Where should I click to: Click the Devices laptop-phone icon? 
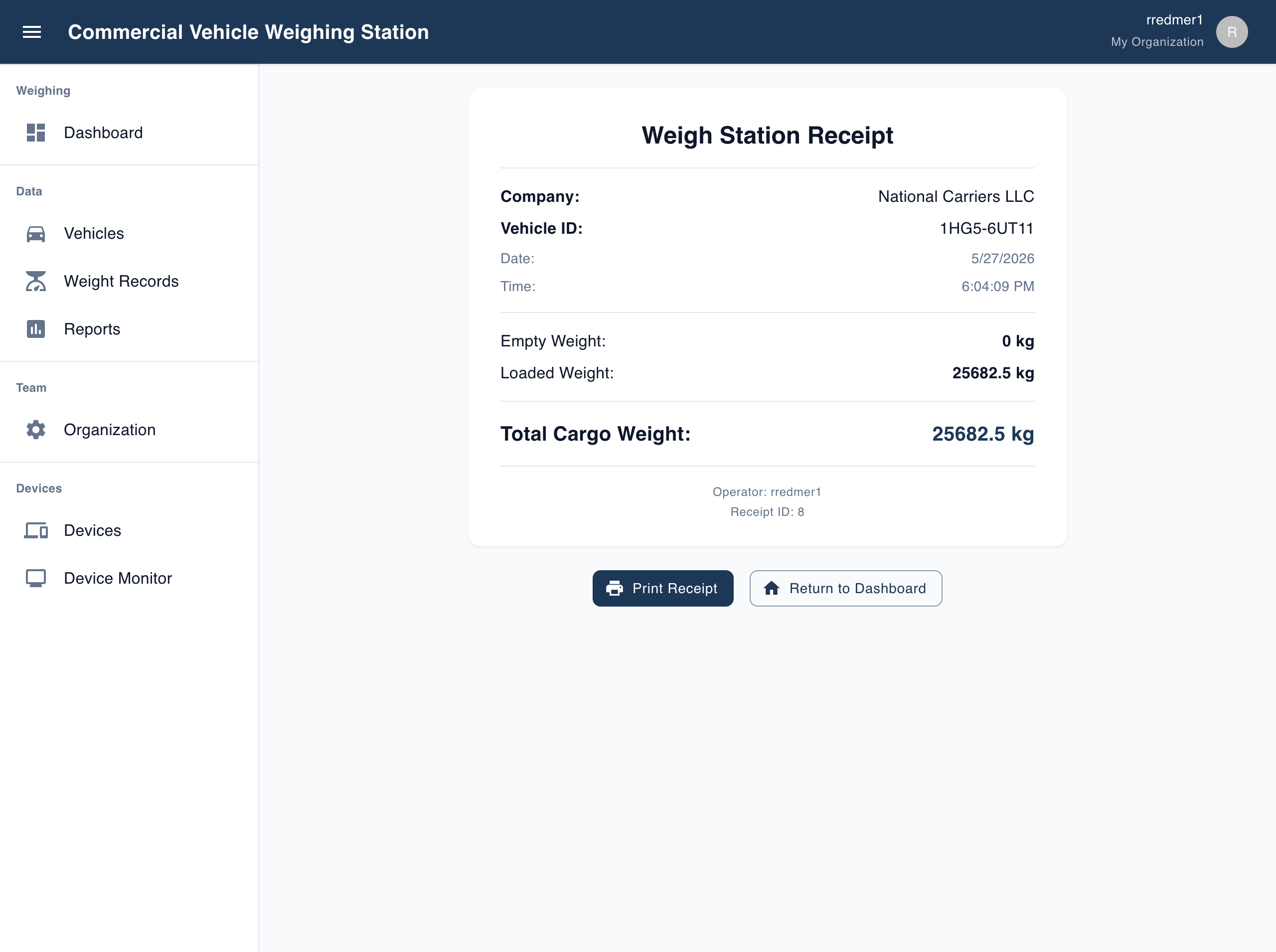(x=36, y=530)
